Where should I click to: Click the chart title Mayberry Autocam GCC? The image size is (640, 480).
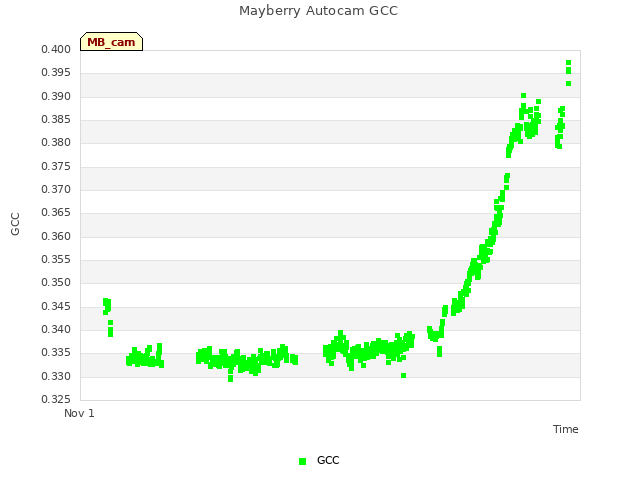pyautogui.click(x=318, y=11)
